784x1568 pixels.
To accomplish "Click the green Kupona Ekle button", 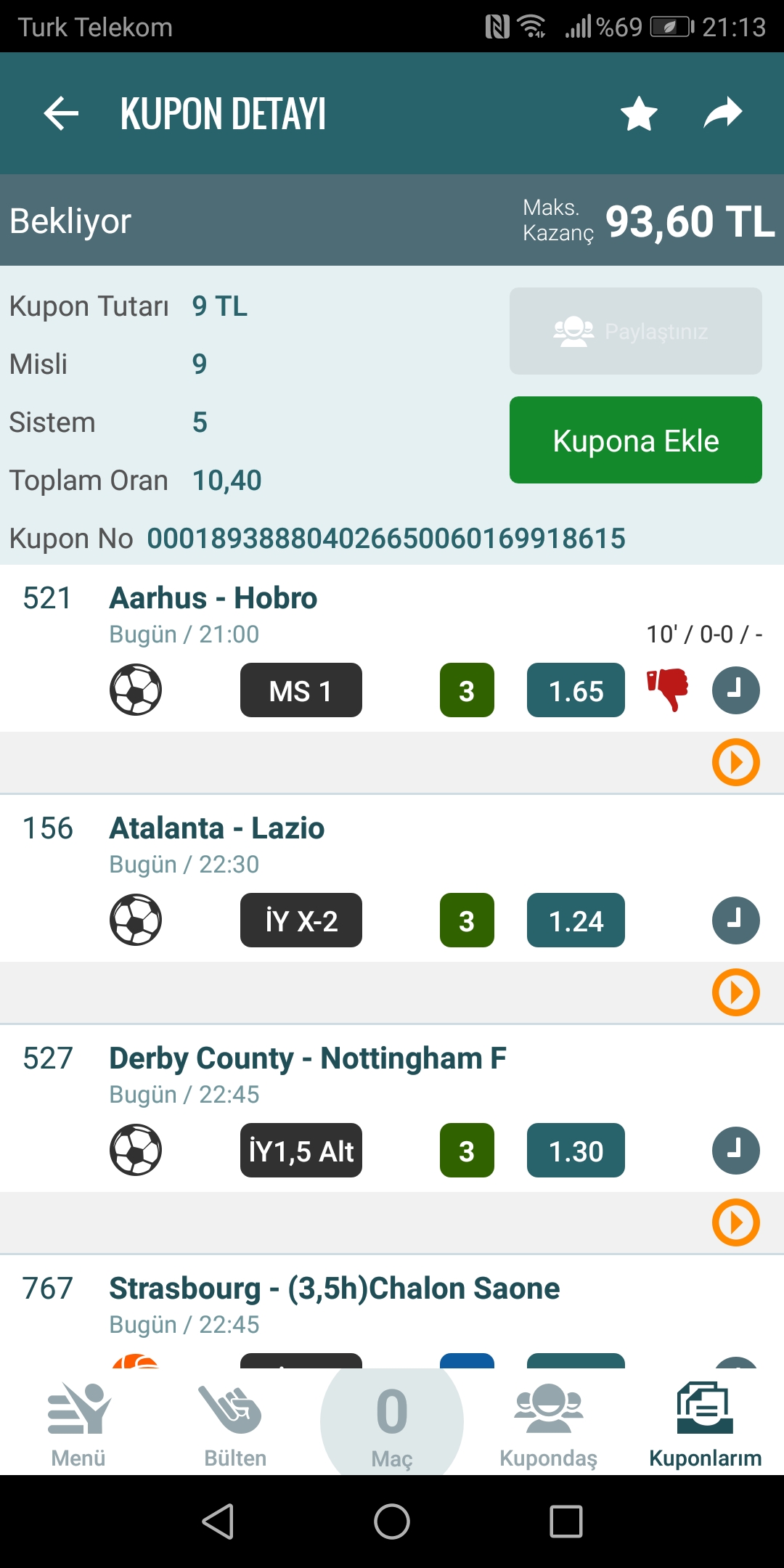I will tap(636, 440).
